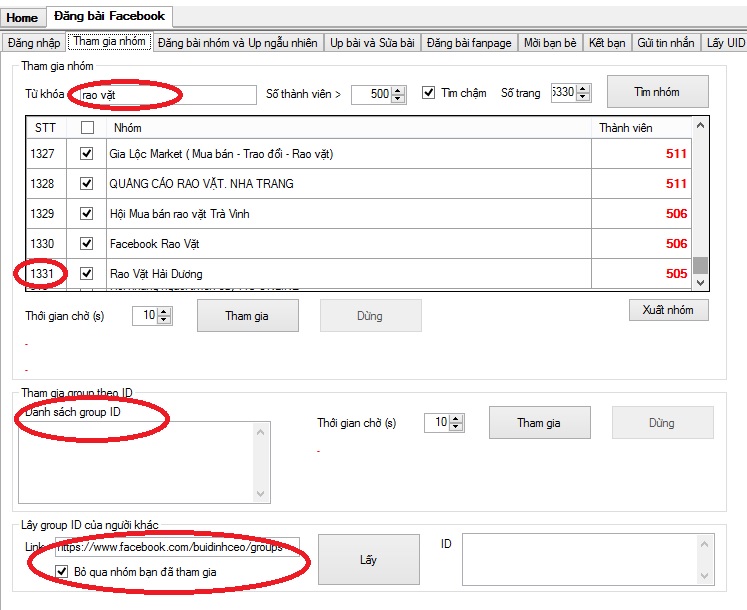Image resolution: width=747 pixels, height=610 pixels.
Task: Open the Home tab
Action: coord(22,18)
